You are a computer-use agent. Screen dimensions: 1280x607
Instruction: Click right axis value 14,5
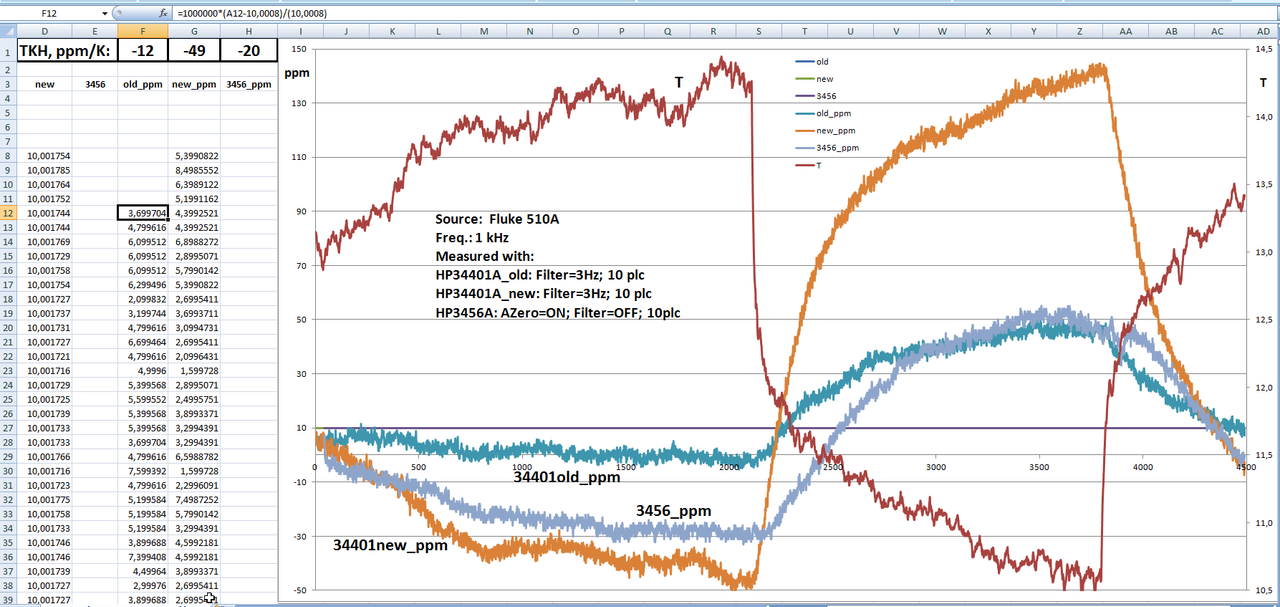(x=1264, y=48)
